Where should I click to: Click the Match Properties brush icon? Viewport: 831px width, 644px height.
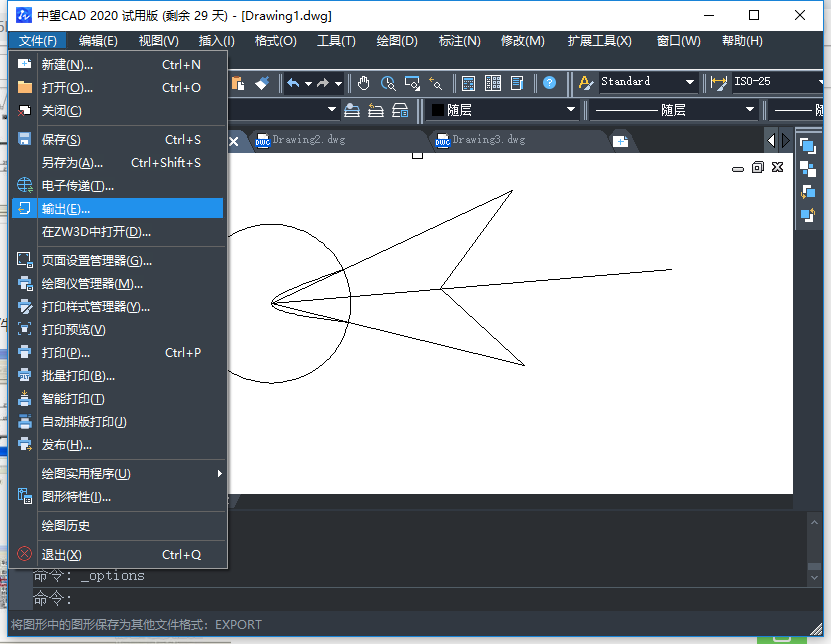(262, 83)
